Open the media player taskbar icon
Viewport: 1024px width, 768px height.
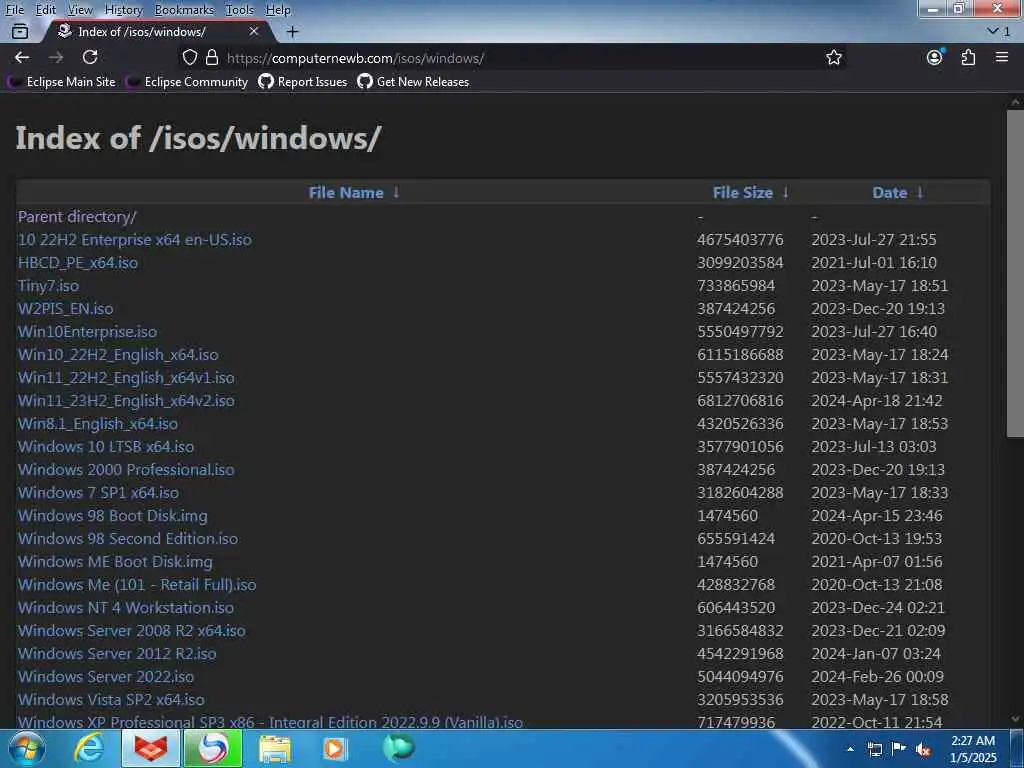336,749
